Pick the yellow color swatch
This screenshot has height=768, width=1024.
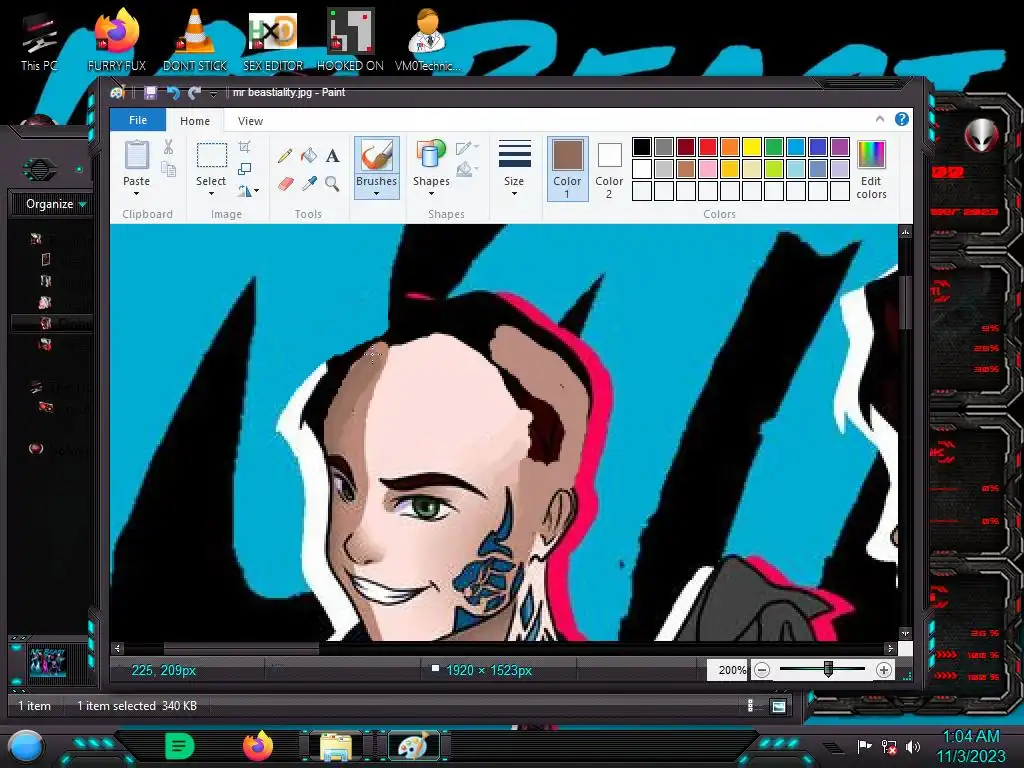pyautogui.click(x=752, y=146)
